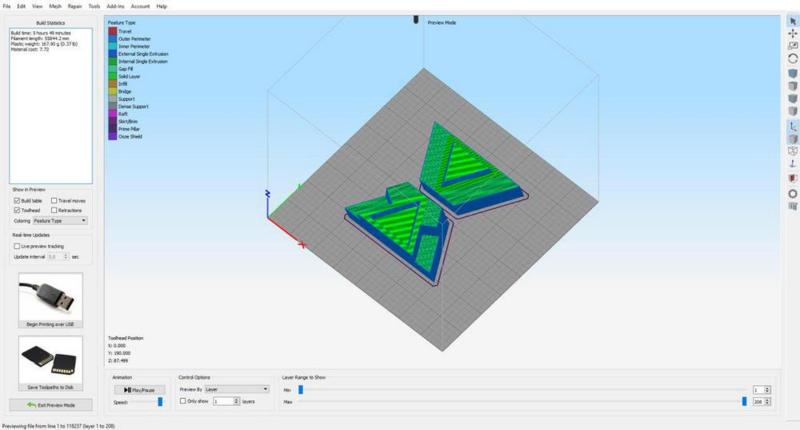Uncheck the Build table checkbox

point(17,200)
